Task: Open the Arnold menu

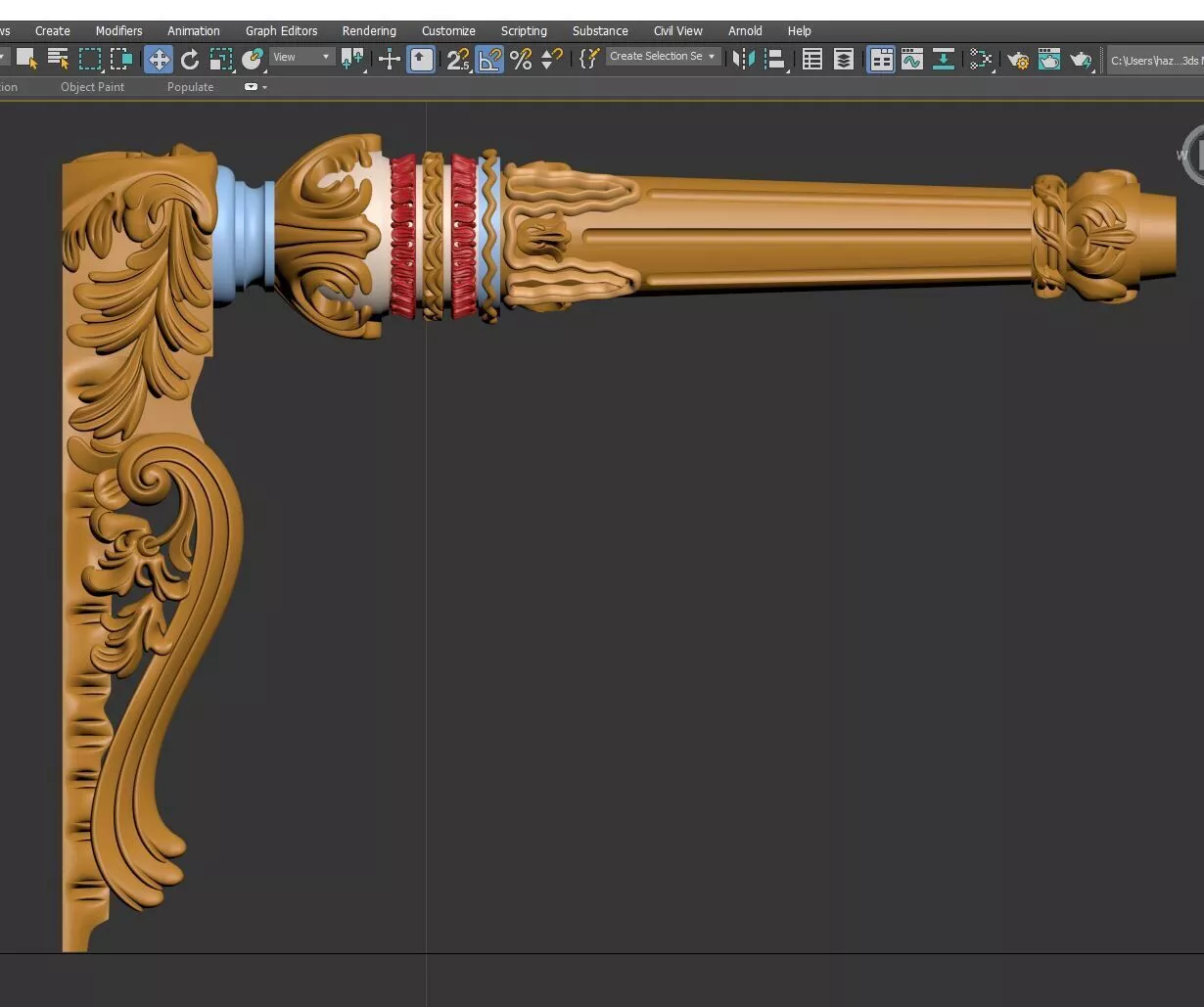Action: pos(745,31)
